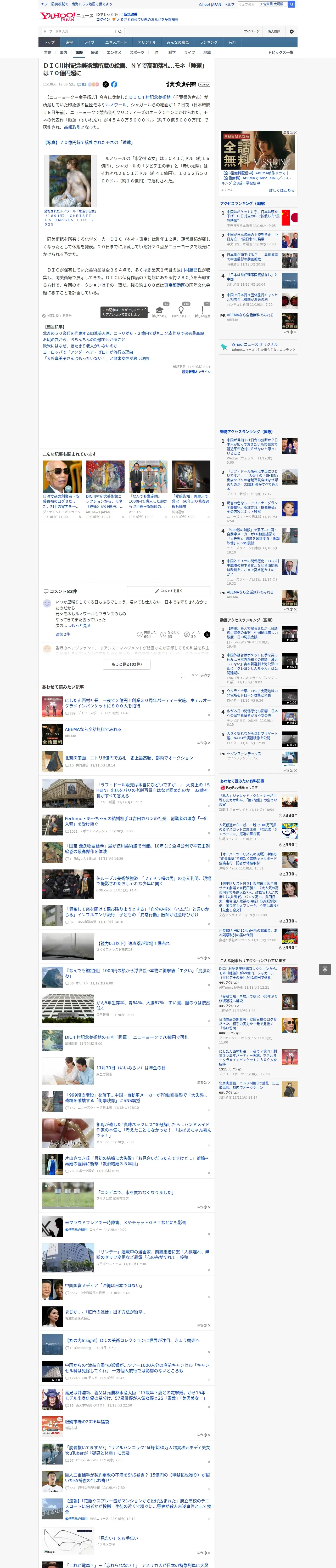Screen dimensions: 336x1568
Task: Share the first comment via X icon
Action: (x=207, y=634)
